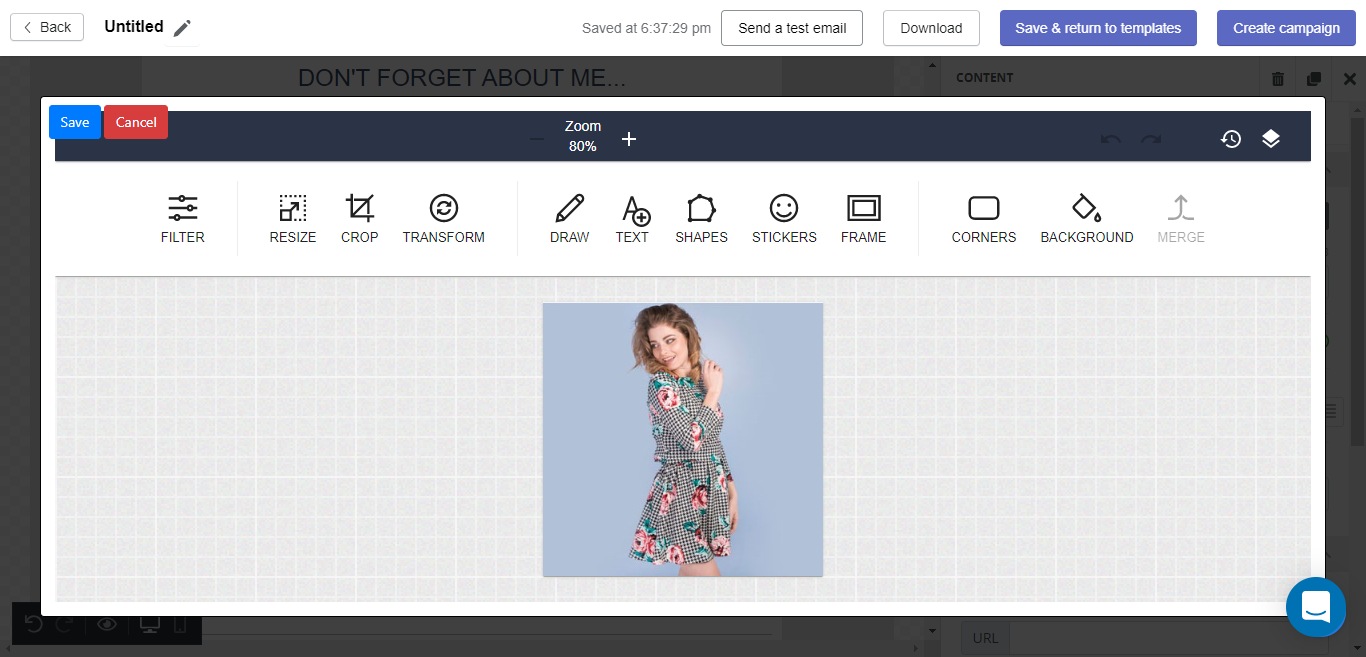Save the image edits
The image size is (1366, 657).
click(75, 122)
